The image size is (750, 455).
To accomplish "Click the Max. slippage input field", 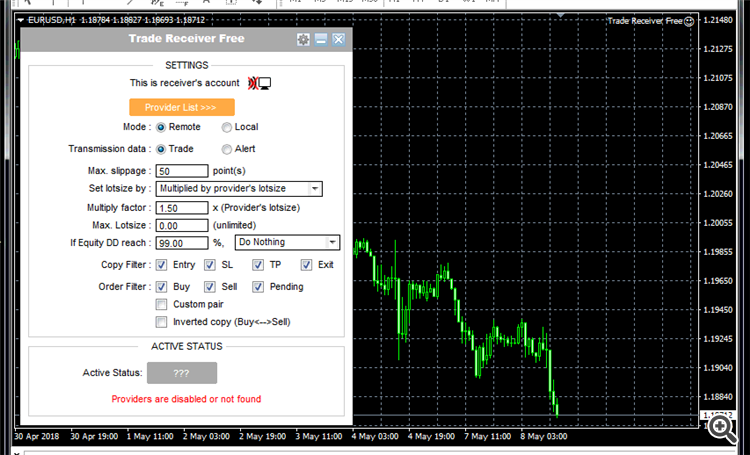I will pyautogui.click(x=182, y=171).
